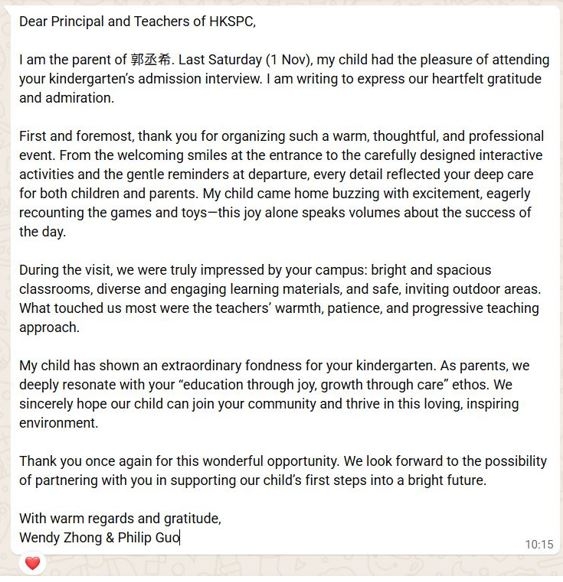This screenshot has height=582, width=563.
Task: Click the word 'HKSPC' in the greeting
Action: point(232,22)
